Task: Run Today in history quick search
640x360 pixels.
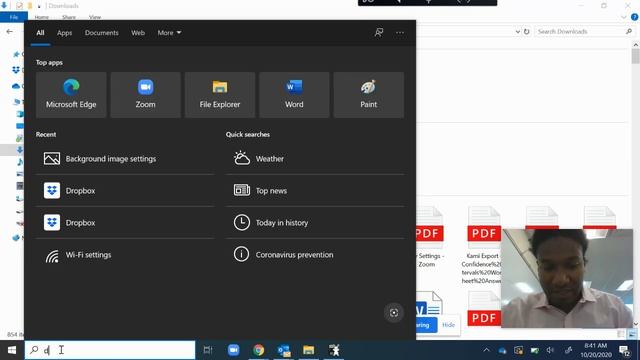Action: [315, 223]
